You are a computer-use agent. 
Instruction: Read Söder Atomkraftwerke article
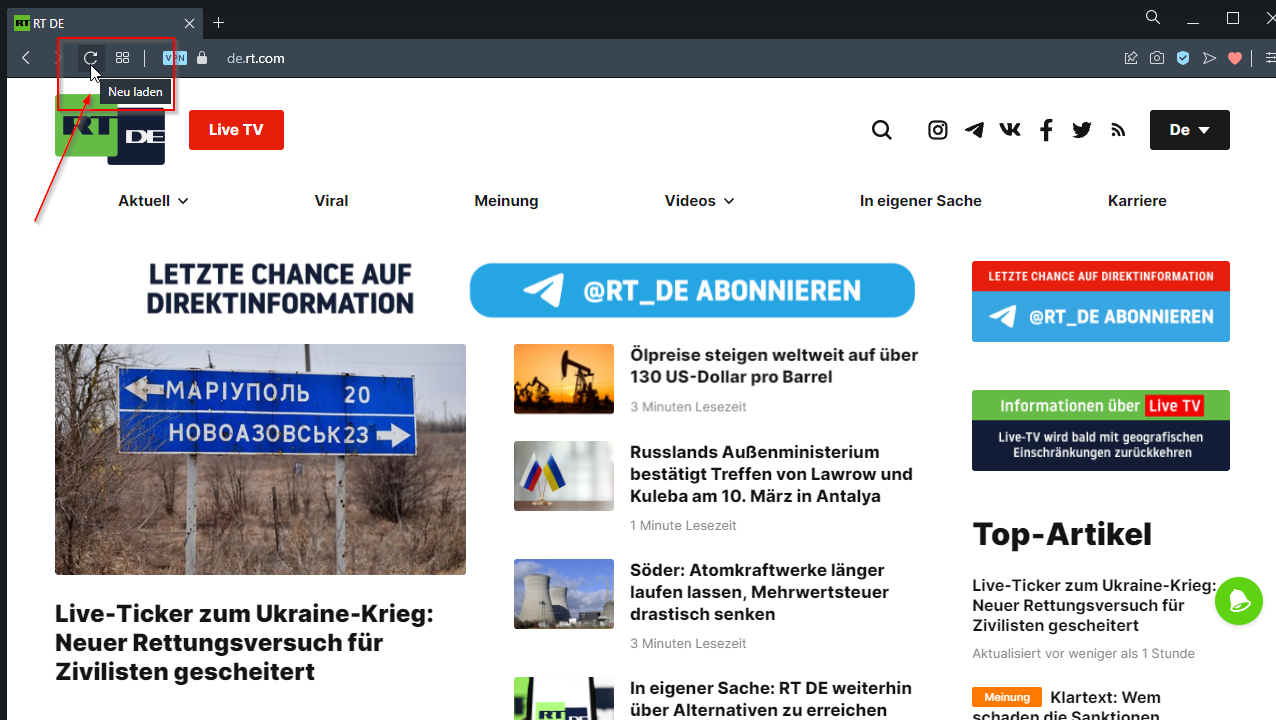pos(759,592)
